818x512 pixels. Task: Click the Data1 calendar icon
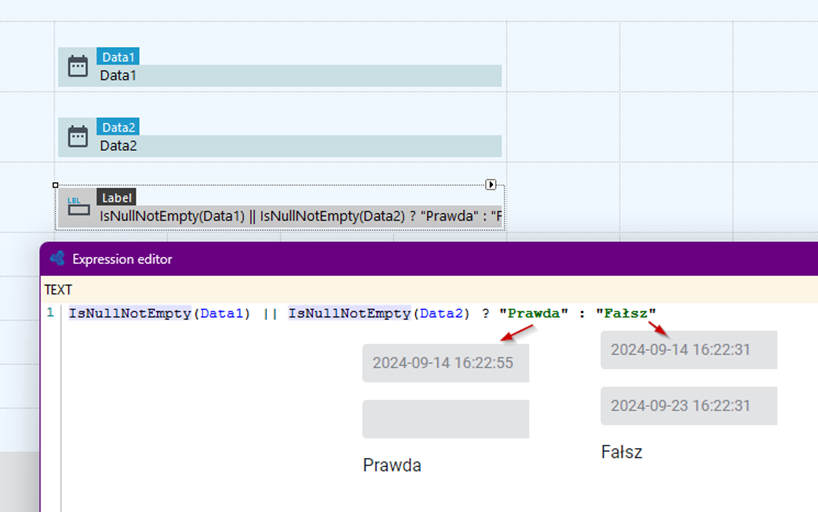tap(78, 66)
